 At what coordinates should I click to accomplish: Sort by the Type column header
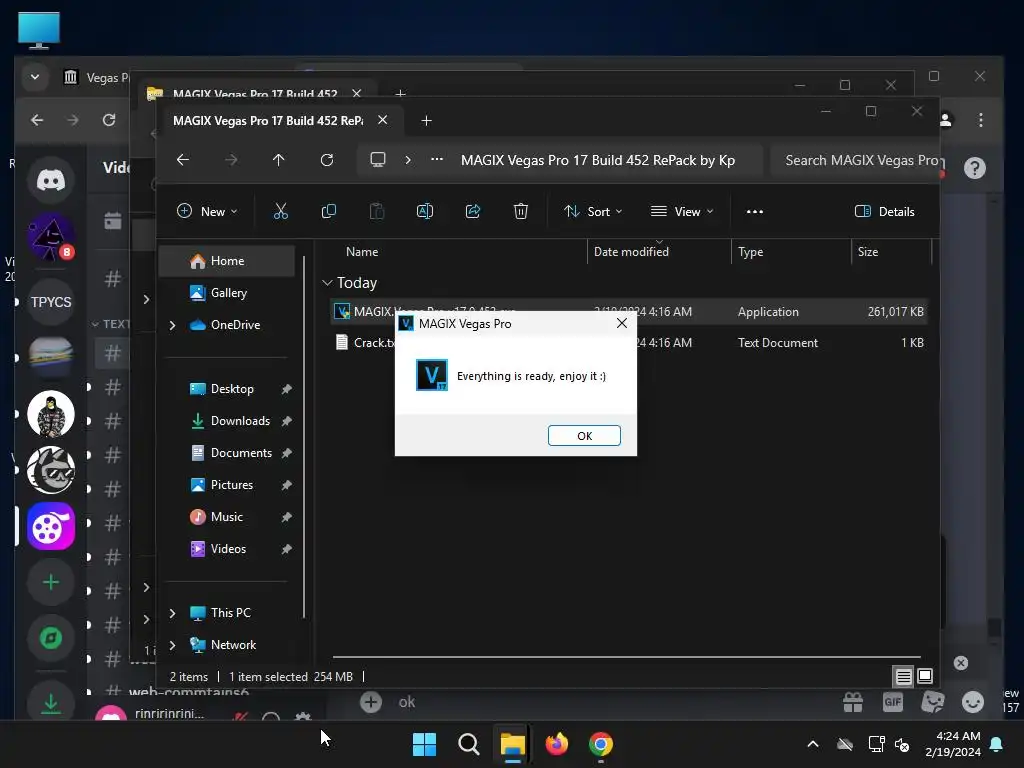click(x=750, y=251)
